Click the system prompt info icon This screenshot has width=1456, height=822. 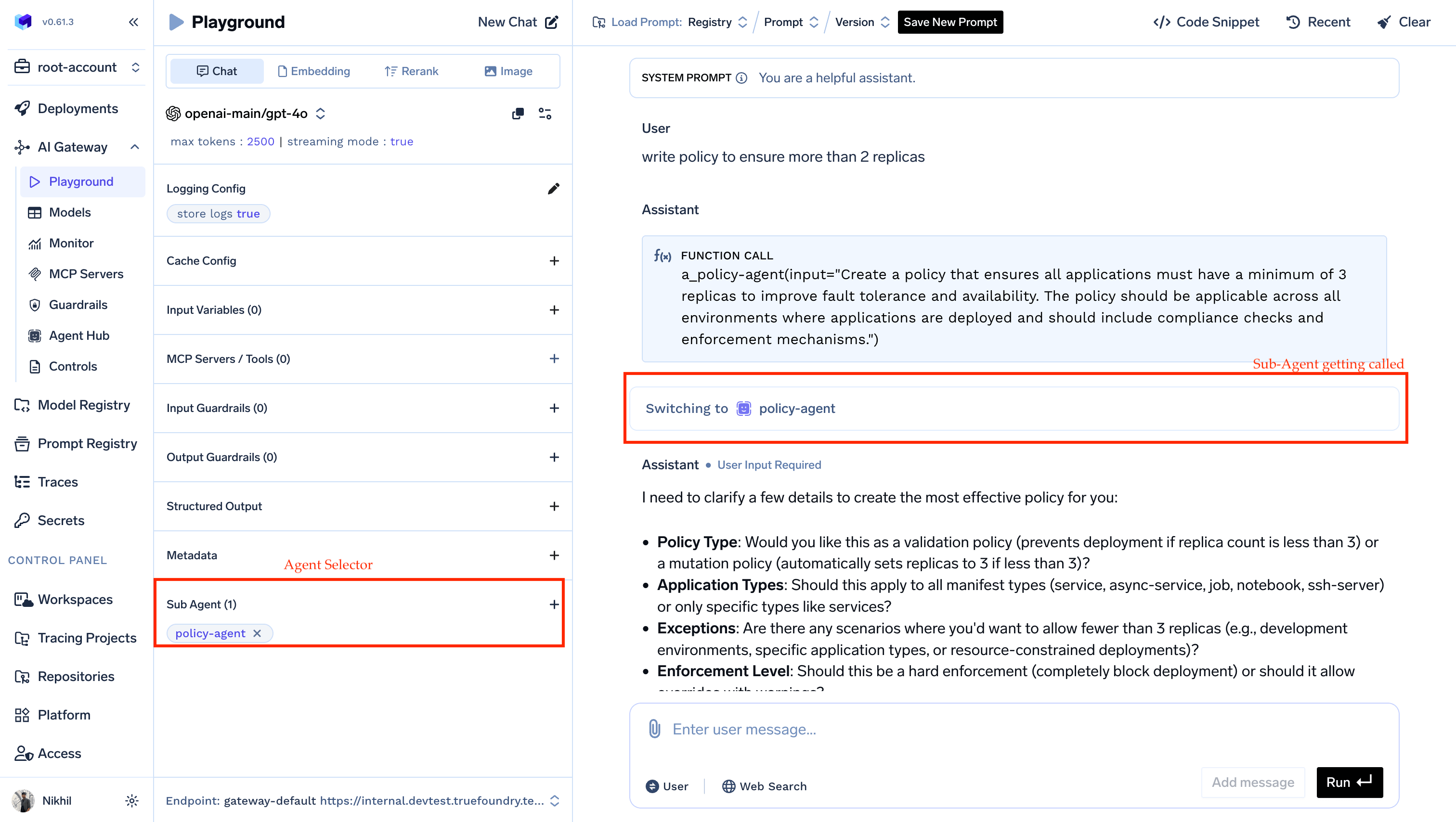click(x=741, y=78)
